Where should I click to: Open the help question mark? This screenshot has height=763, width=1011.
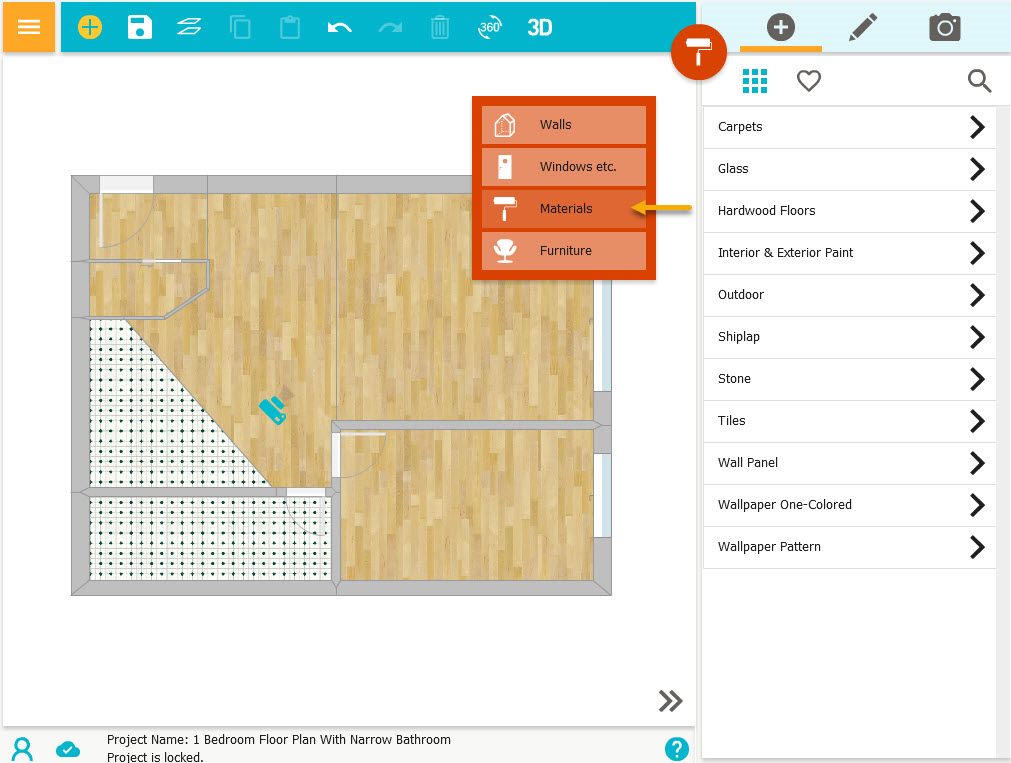click(x=677, y=748)
